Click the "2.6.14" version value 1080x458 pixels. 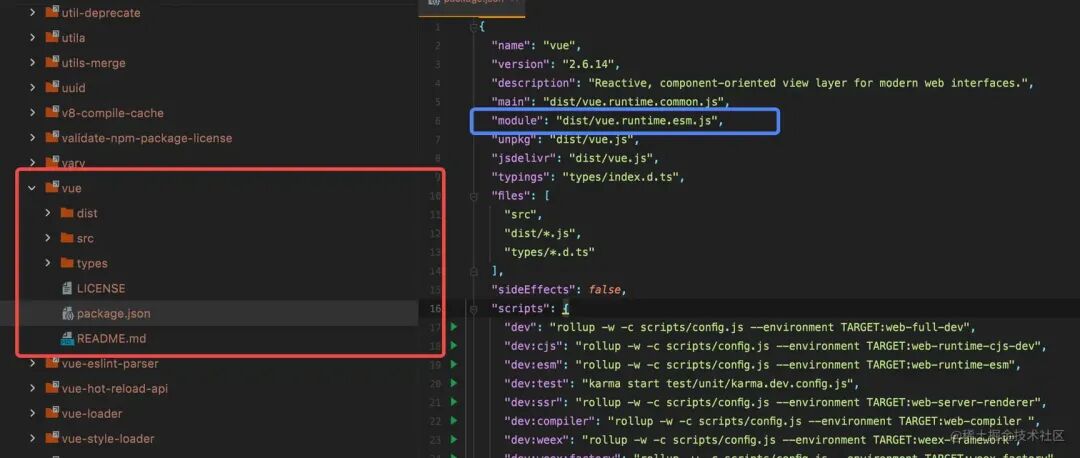[x=590, y=65]
